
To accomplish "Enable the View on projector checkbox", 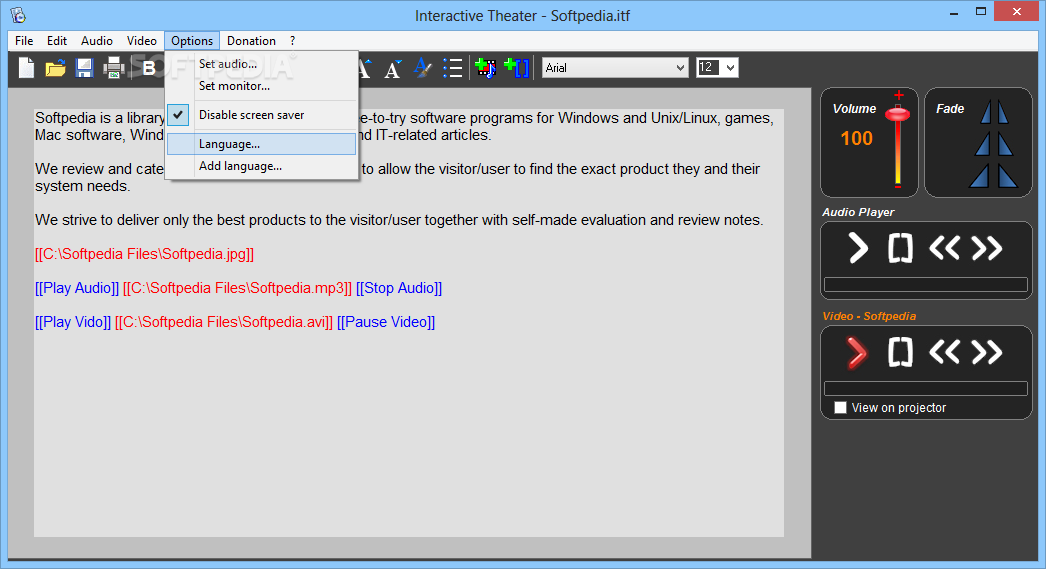I will coord(841,408).
